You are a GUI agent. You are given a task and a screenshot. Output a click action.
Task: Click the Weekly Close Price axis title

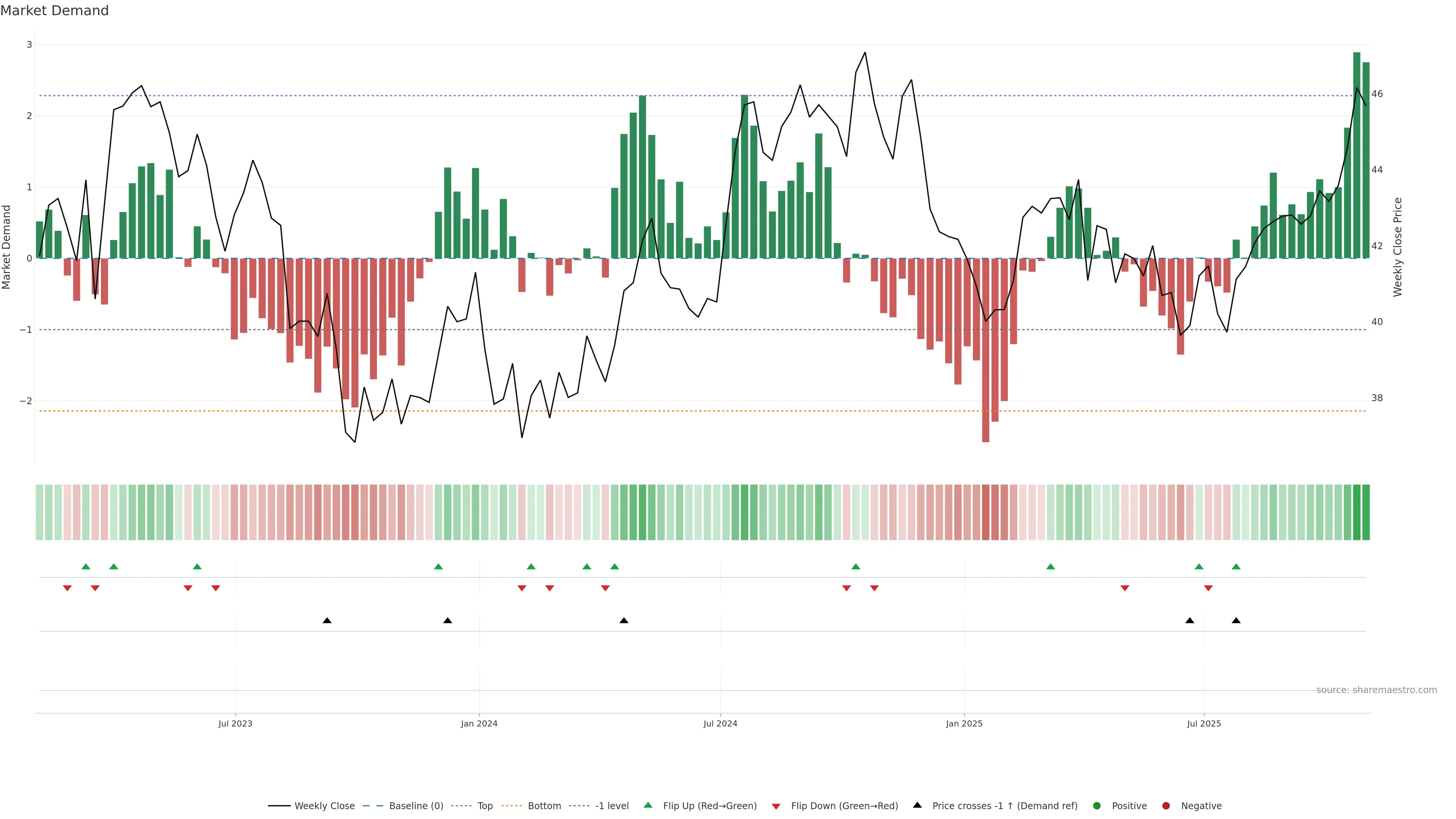pyautogui.click(x=1398, y=247)
